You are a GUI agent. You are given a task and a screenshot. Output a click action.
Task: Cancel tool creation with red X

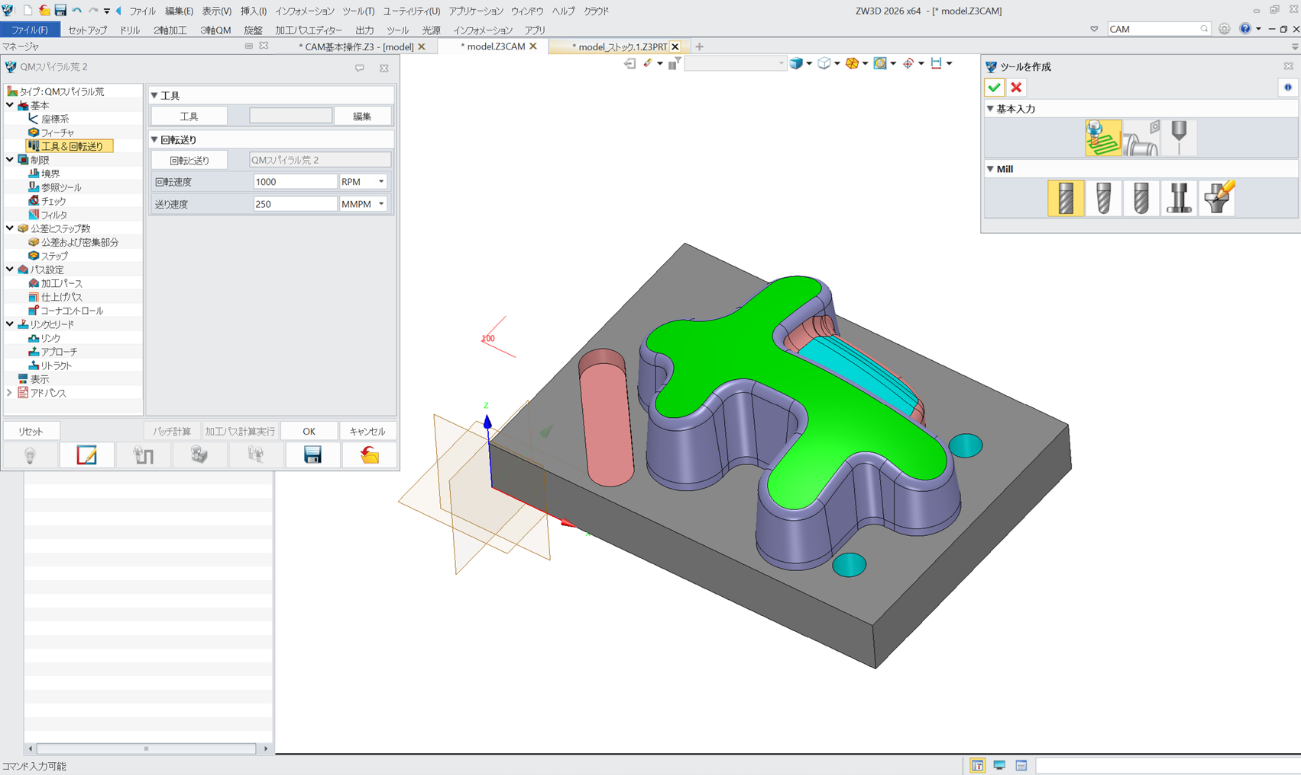(1016, 87)
